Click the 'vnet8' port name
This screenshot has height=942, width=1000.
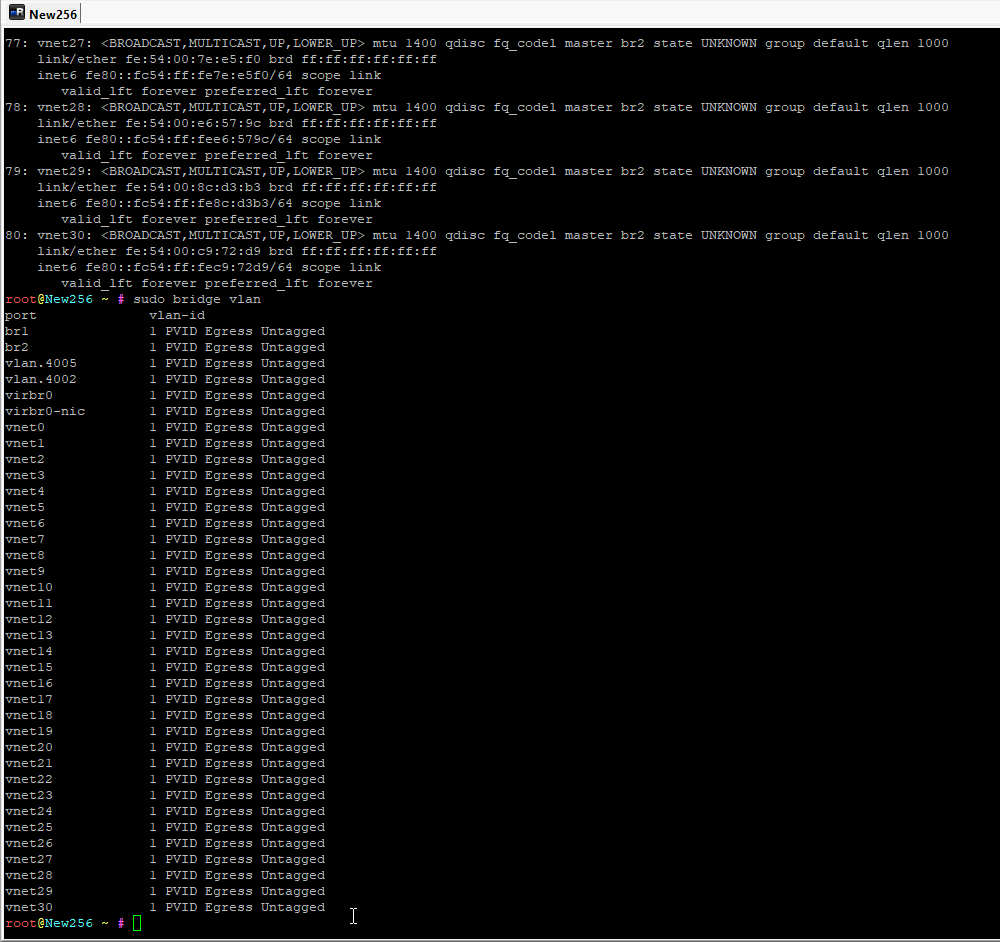pos(25,556)
